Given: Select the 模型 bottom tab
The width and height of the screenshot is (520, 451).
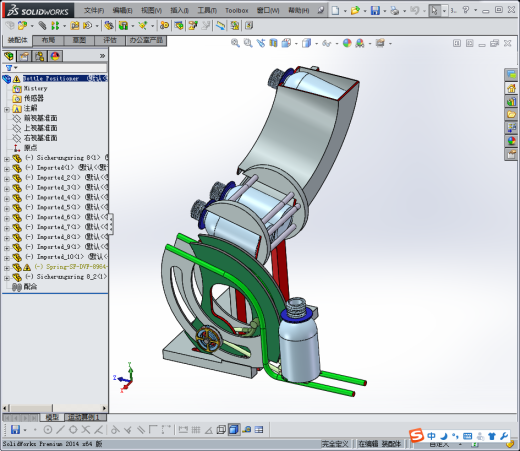Looking at the screenshot, I should (x=52, y=417).
